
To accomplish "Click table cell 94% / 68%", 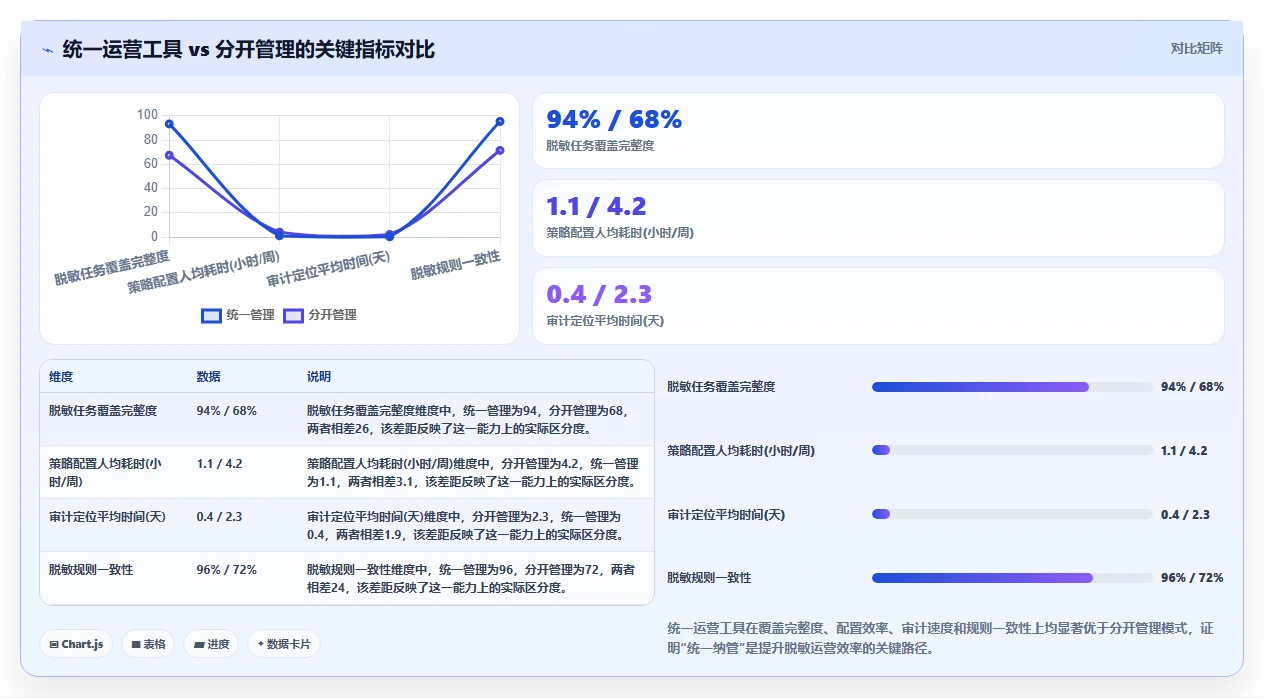I will click(227, 411).
